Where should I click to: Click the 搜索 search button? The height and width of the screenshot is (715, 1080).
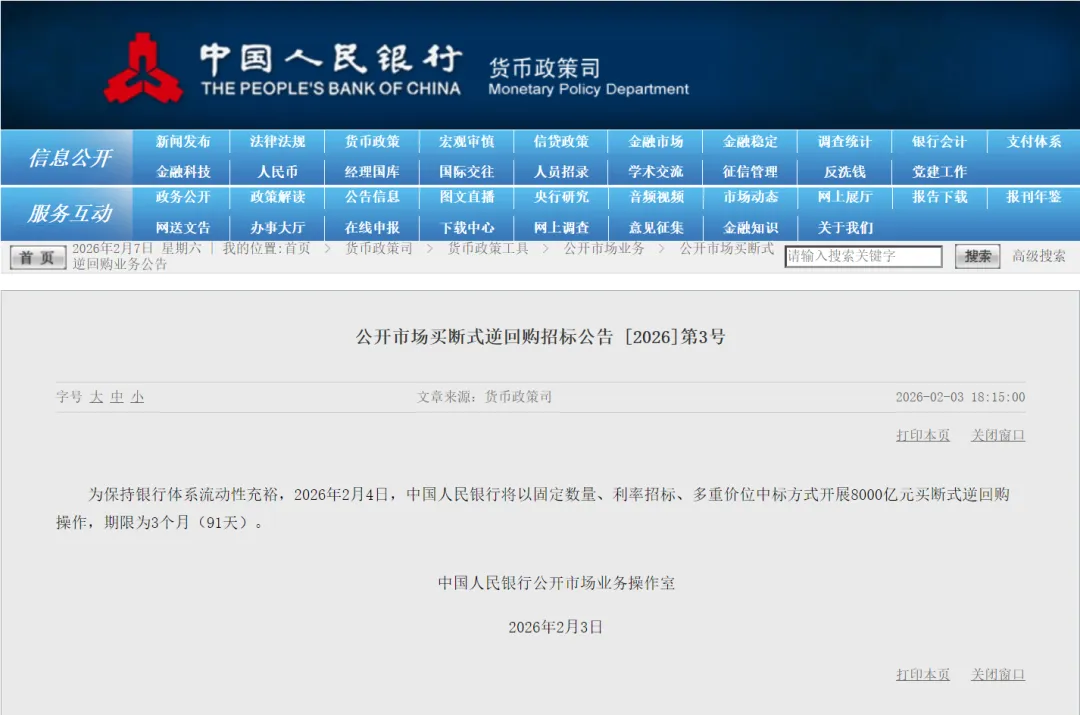coord(977,257)
